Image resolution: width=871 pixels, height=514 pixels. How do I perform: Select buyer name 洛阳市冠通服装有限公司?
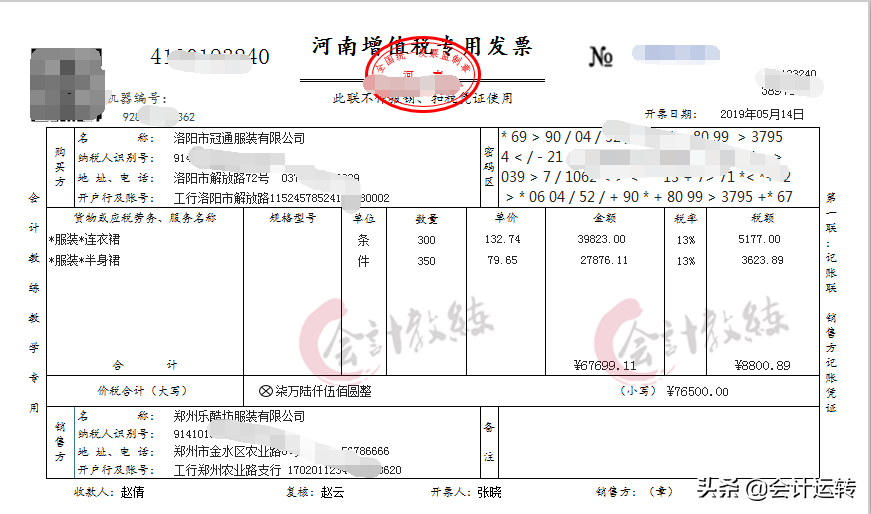[239, 138]
